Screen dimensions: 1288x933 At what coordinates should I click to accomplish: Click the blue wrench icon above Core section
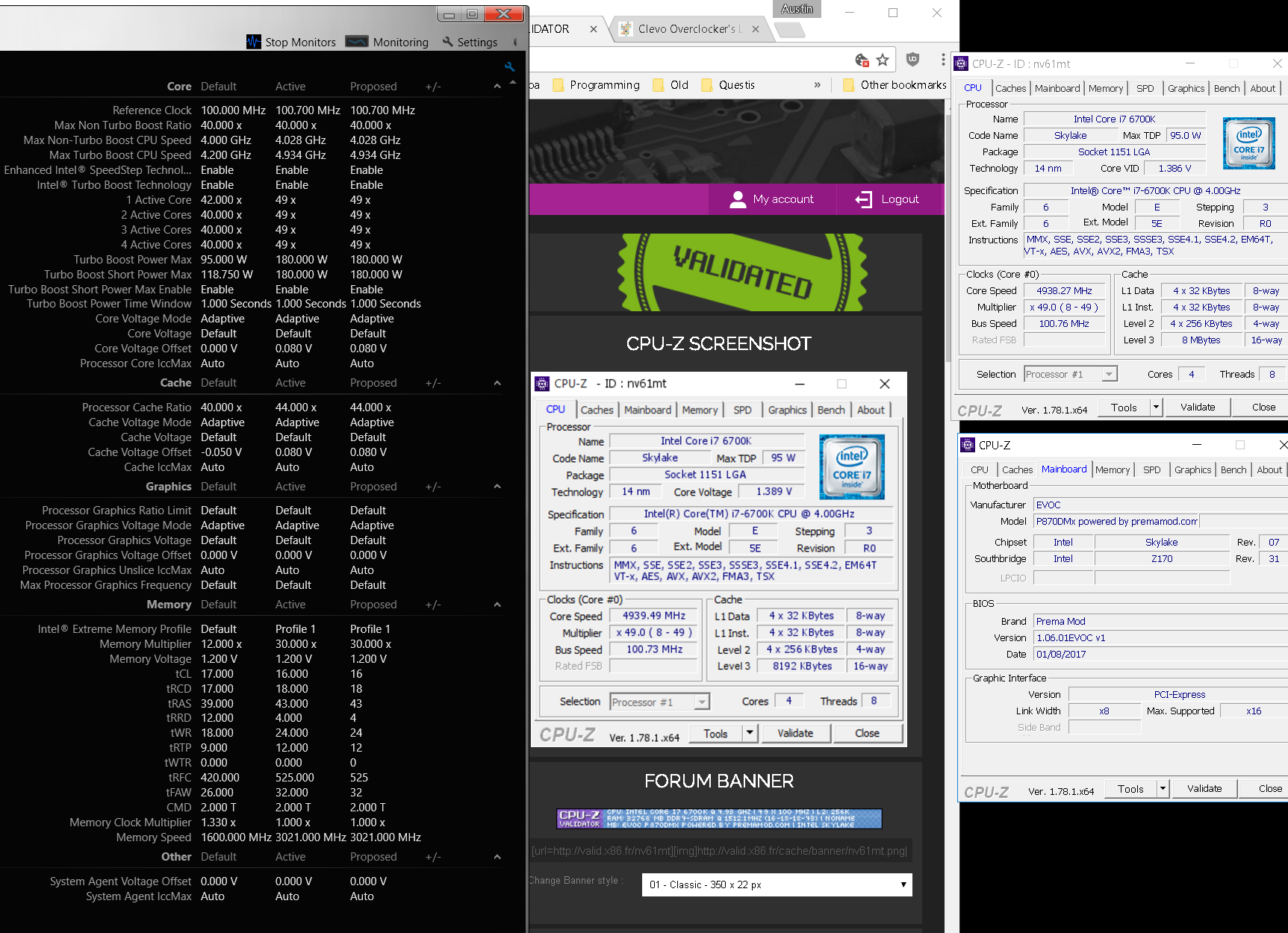pos(509,66)
